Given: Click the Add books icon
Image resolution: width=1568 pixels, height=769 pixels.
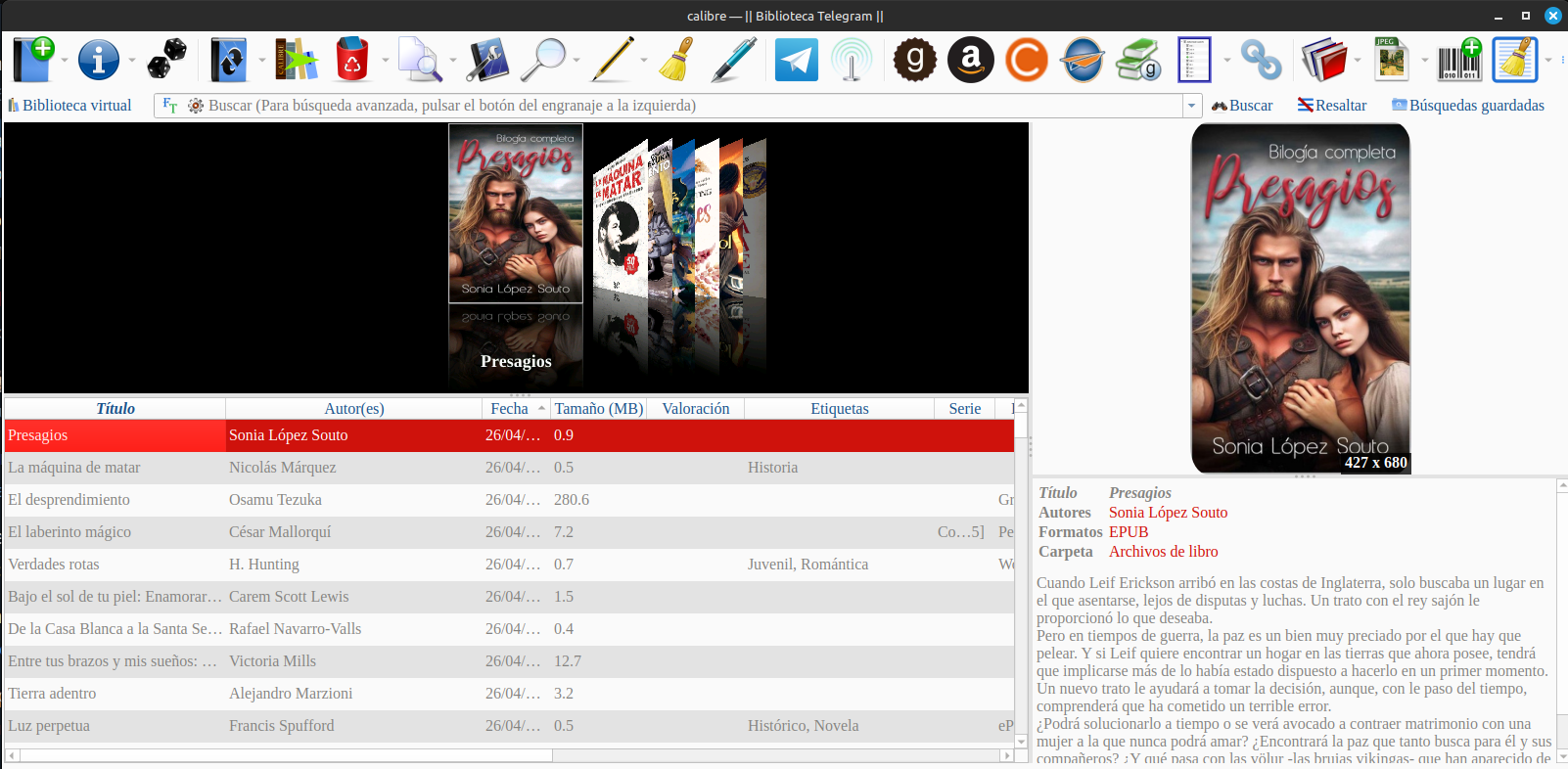Looking at the screenshot, I should coord(33,60).
